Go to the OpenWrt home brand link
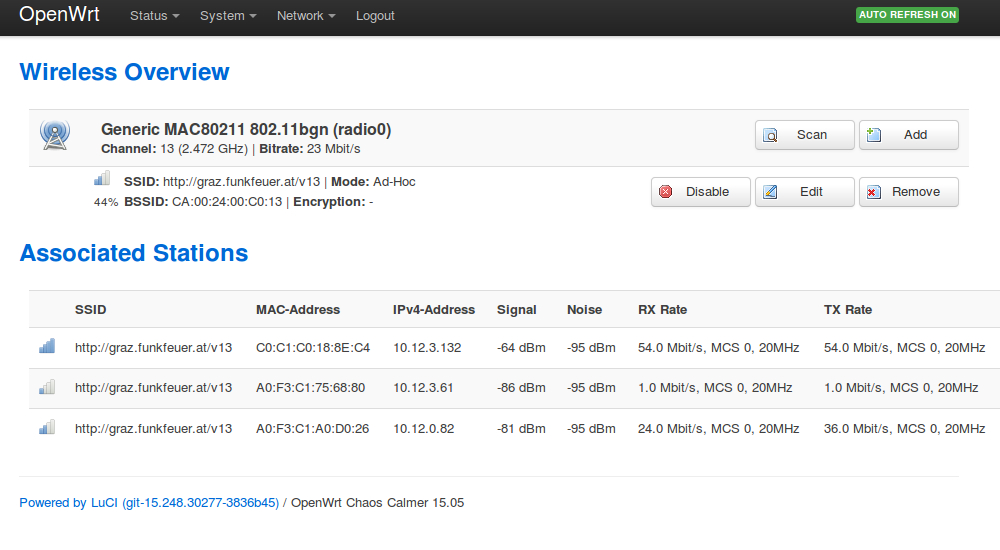This screenshot has width=1000, height=550. click(59, 15)
